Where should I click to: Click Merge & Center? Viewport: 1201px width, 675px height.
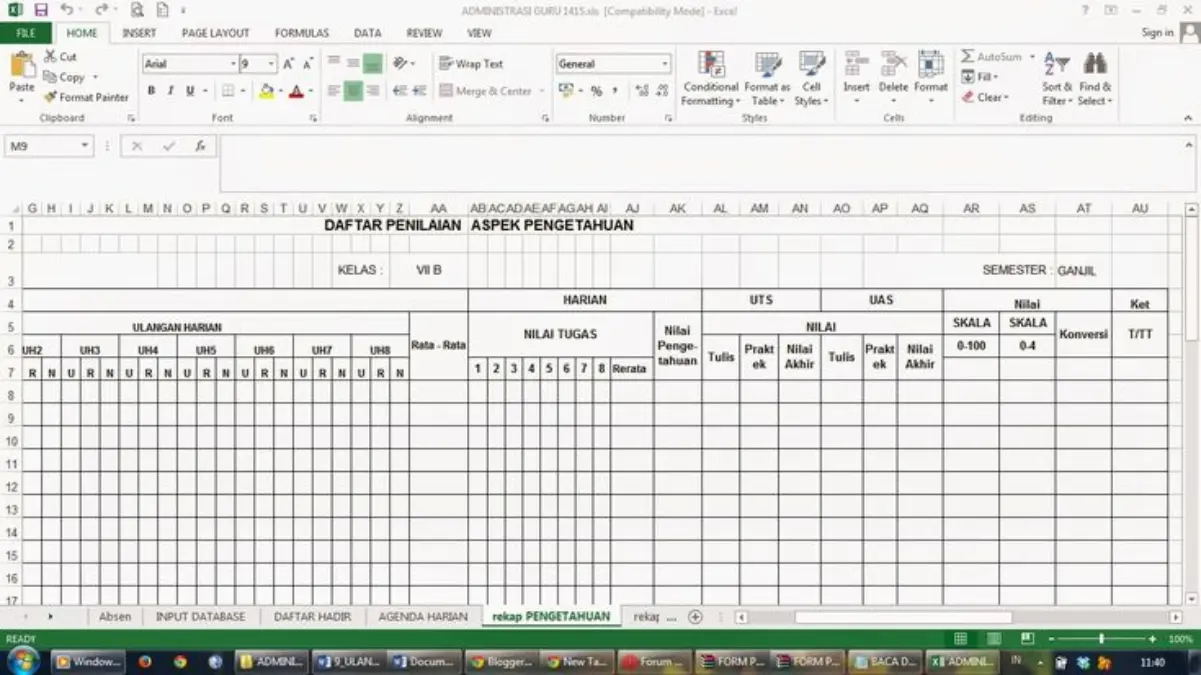[x=486, y=91]
